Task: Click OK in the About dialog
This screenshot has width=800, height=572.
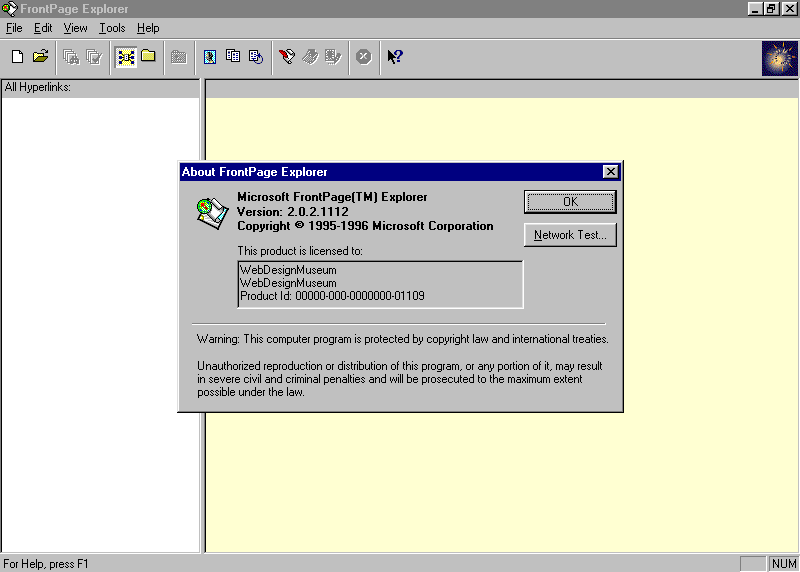Action: pyautogui.click(x=570, y=202)
